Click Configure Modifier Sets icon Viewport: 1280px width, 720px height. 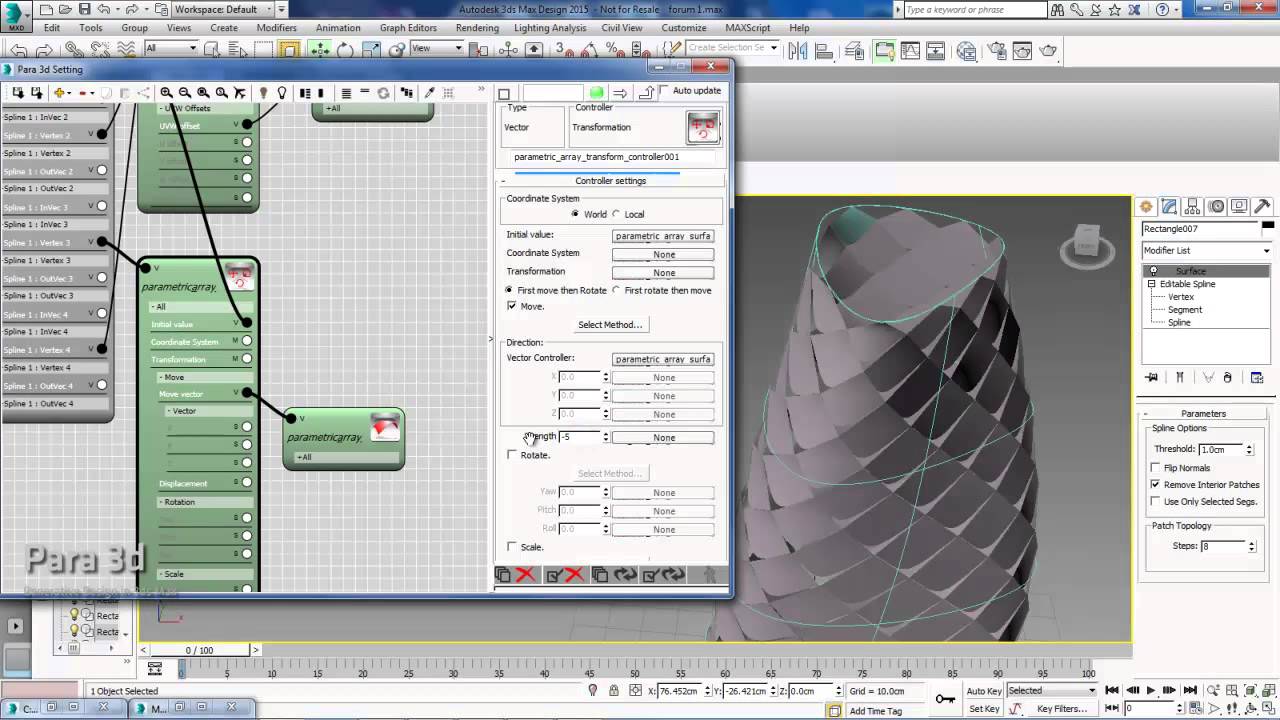tap(1257, 378)
